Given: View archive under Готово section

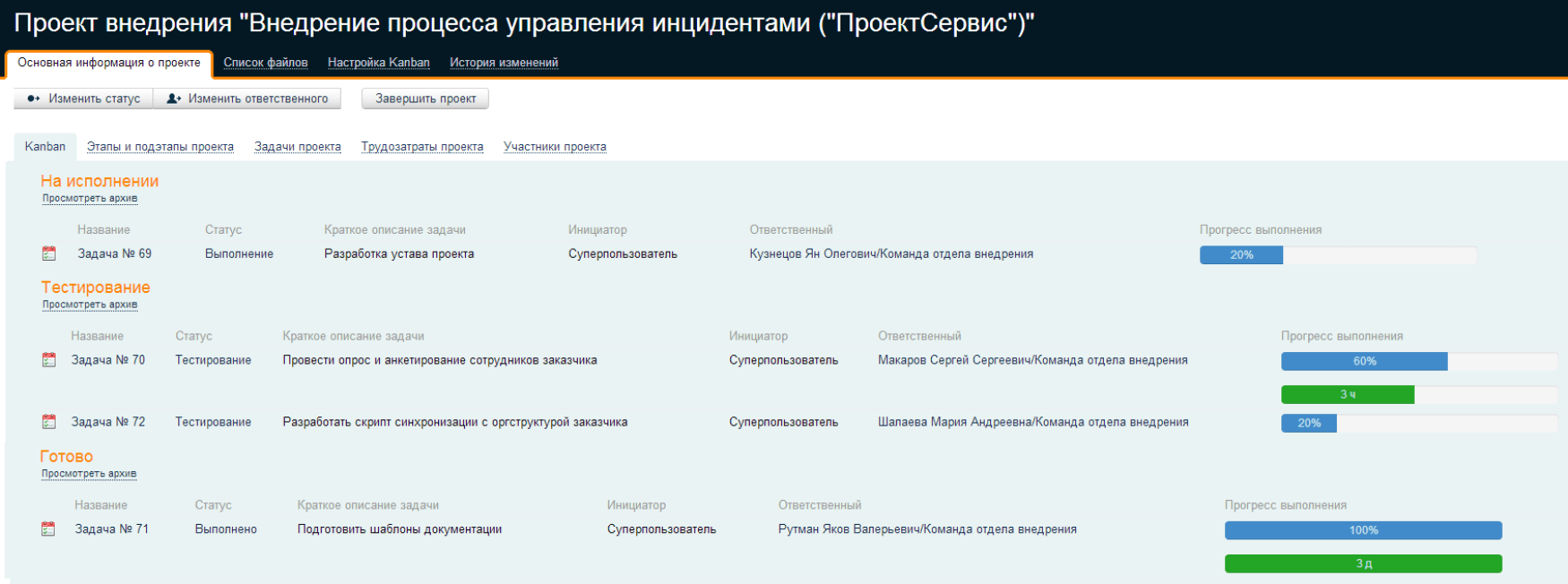Looking at the screenshot, I should click(x=89, y=474).
